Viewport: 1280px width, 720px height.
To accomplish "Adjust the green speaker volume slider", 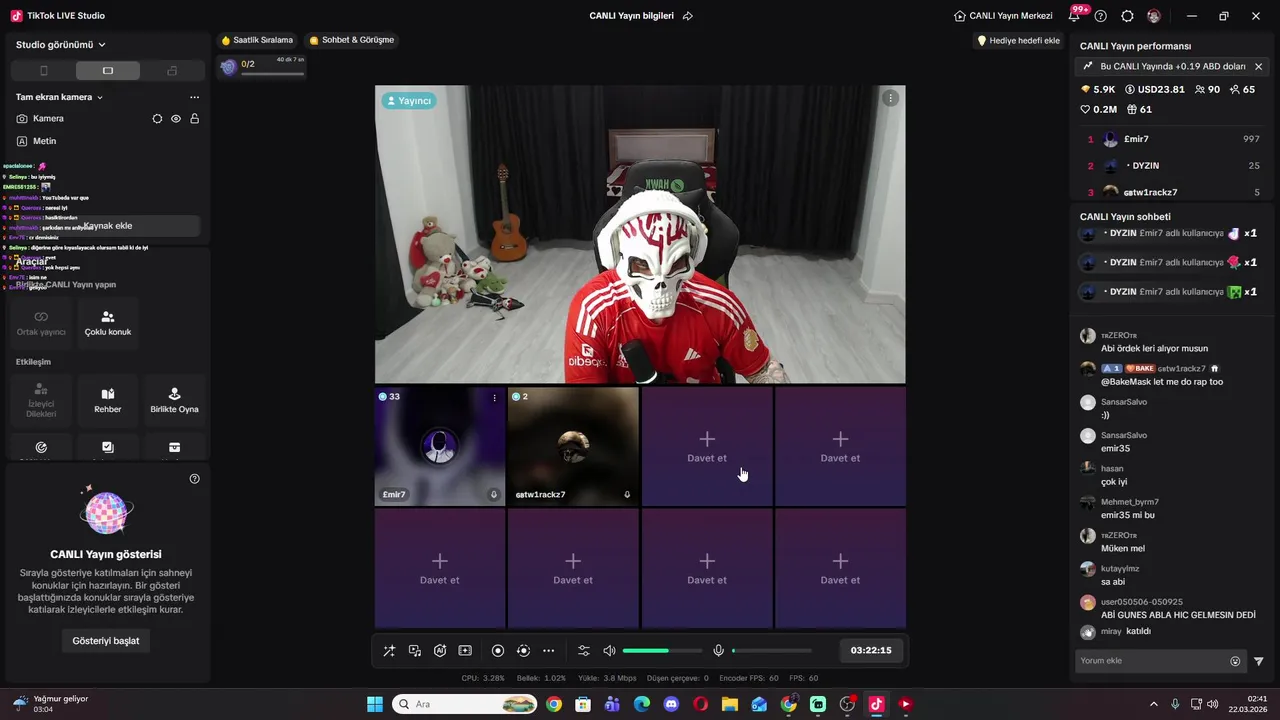I will [662, 651].
